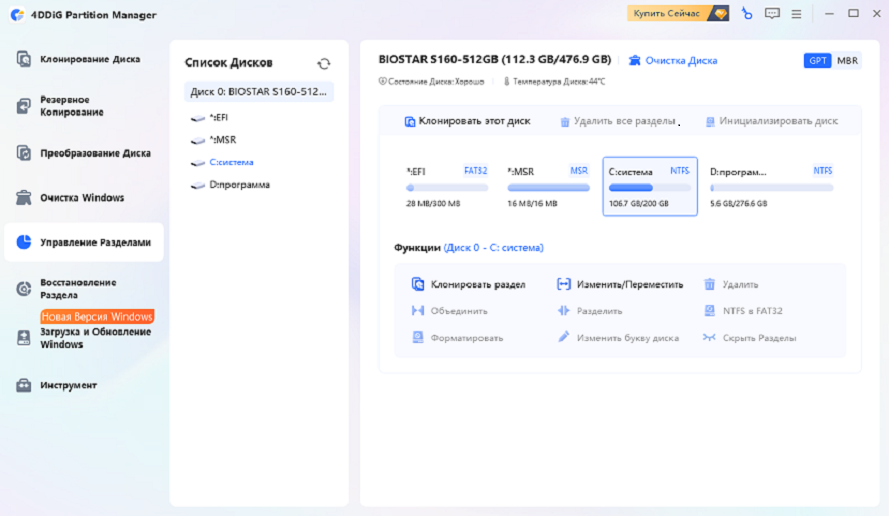The height and width of the screenshot is (516, 889).
Task: Switch partition style to GPT
Action: click(x=817, y=61)
